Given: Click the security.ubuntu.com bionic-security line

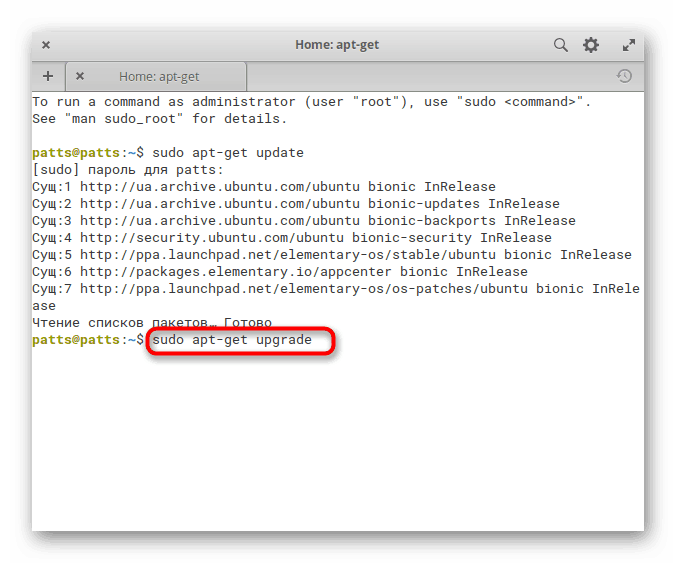Looking at the screenshot, I should 292,238.
